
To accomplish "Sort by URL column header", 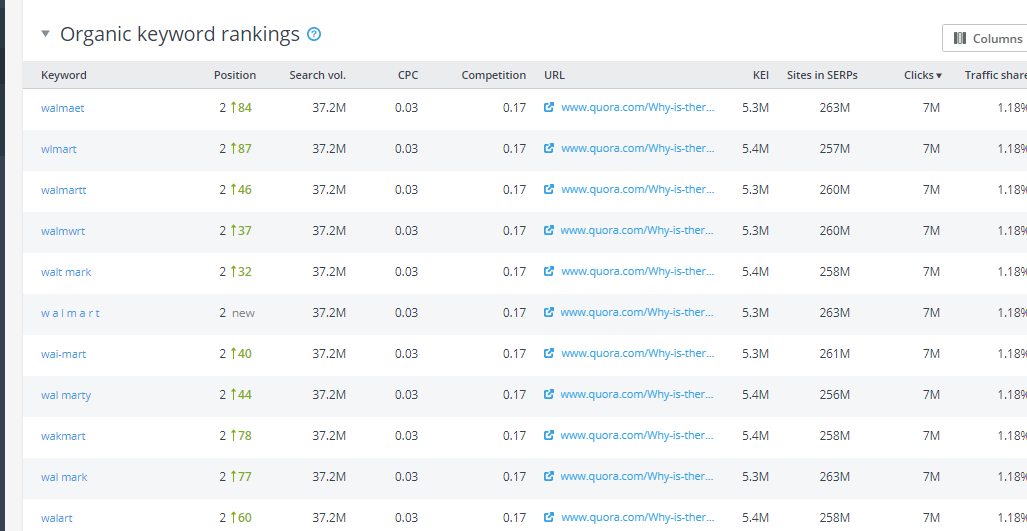I will tap(554, 75).
